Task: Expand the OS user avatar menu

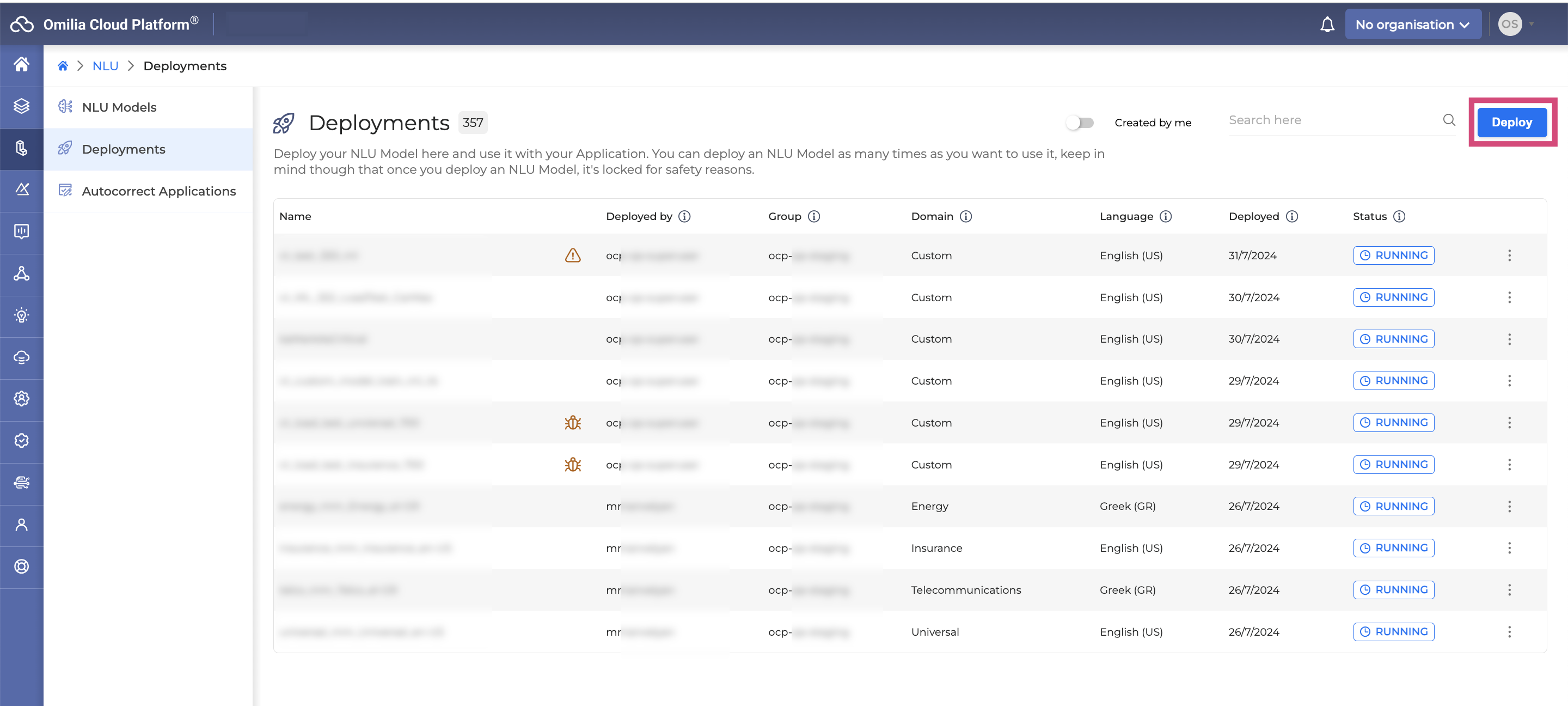Action: (x=1516, y=25)
